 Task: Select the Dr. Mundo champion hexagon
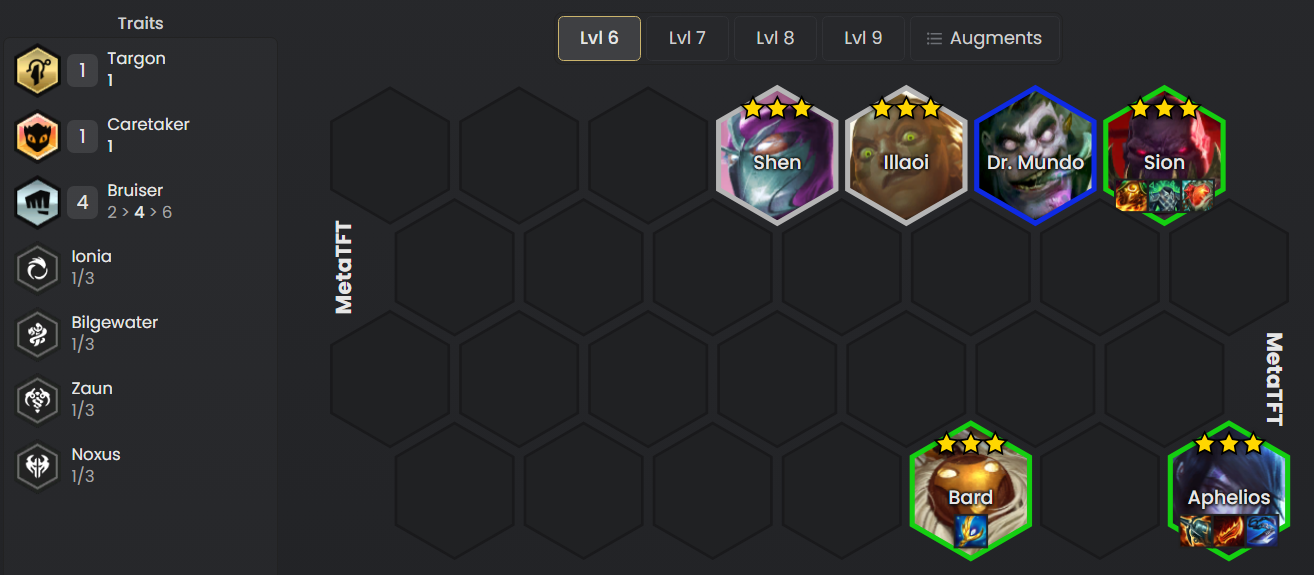click(x=1035, y=155)
